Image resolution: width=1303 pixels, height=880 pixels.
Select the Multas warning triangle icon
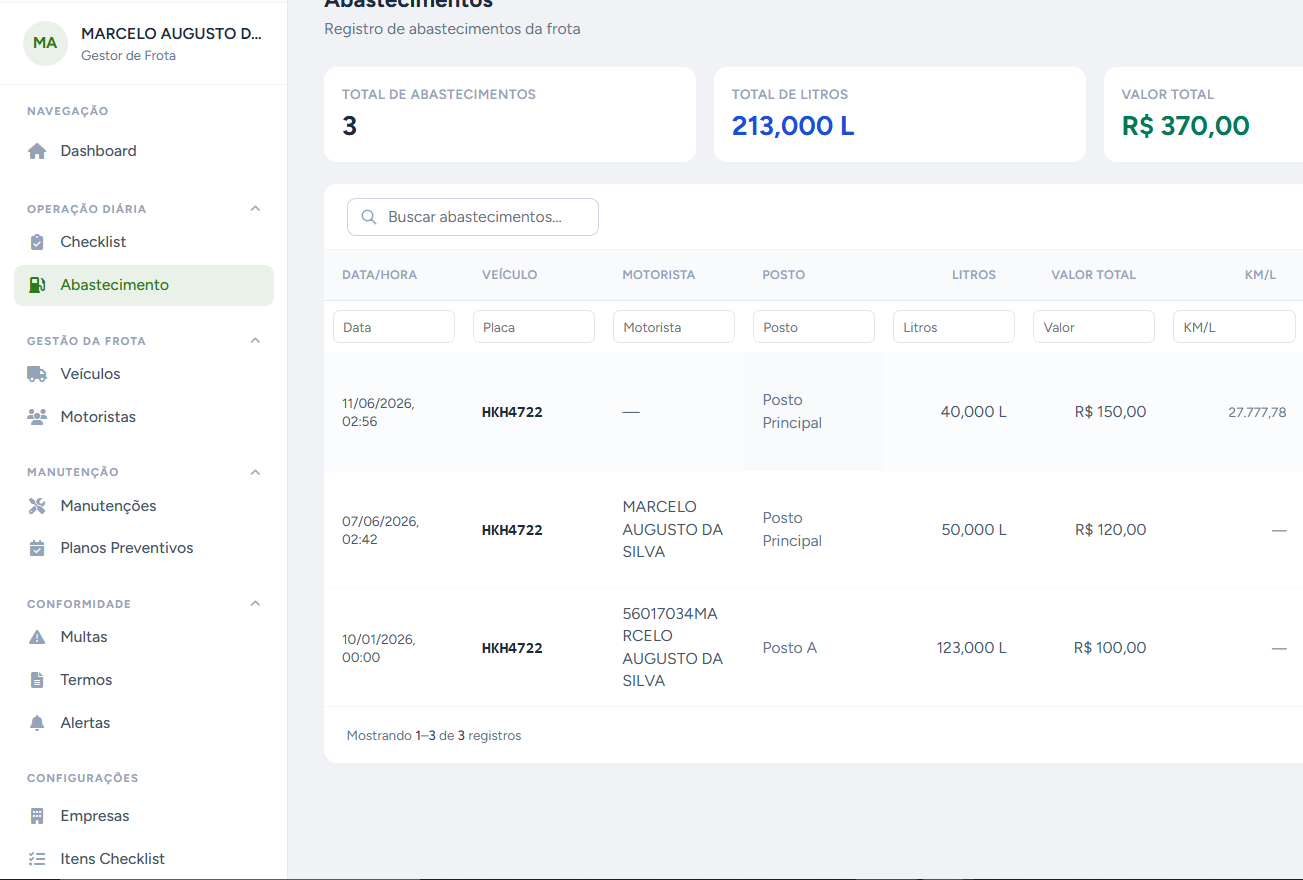(37, 637)
